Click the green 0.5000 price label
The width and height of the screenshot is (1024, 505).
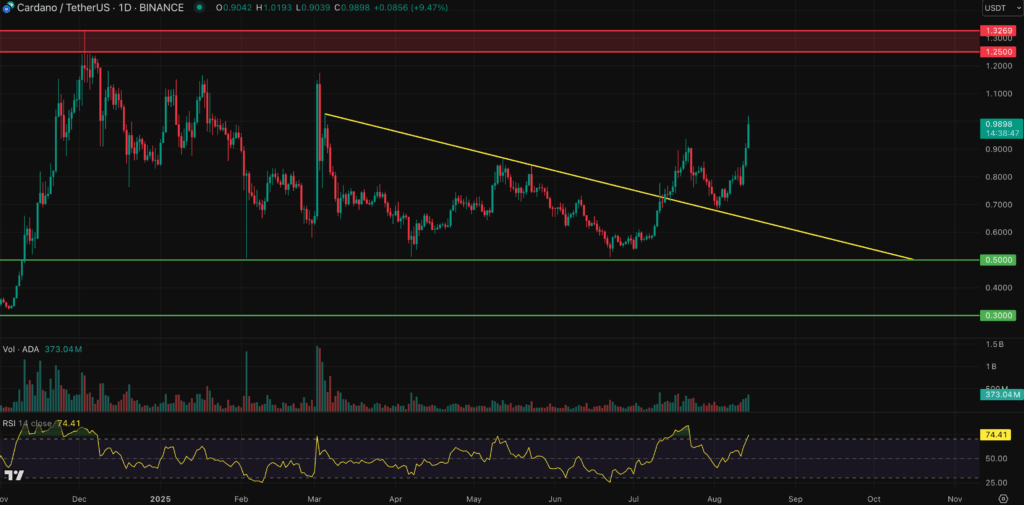(x=997, y=260)
